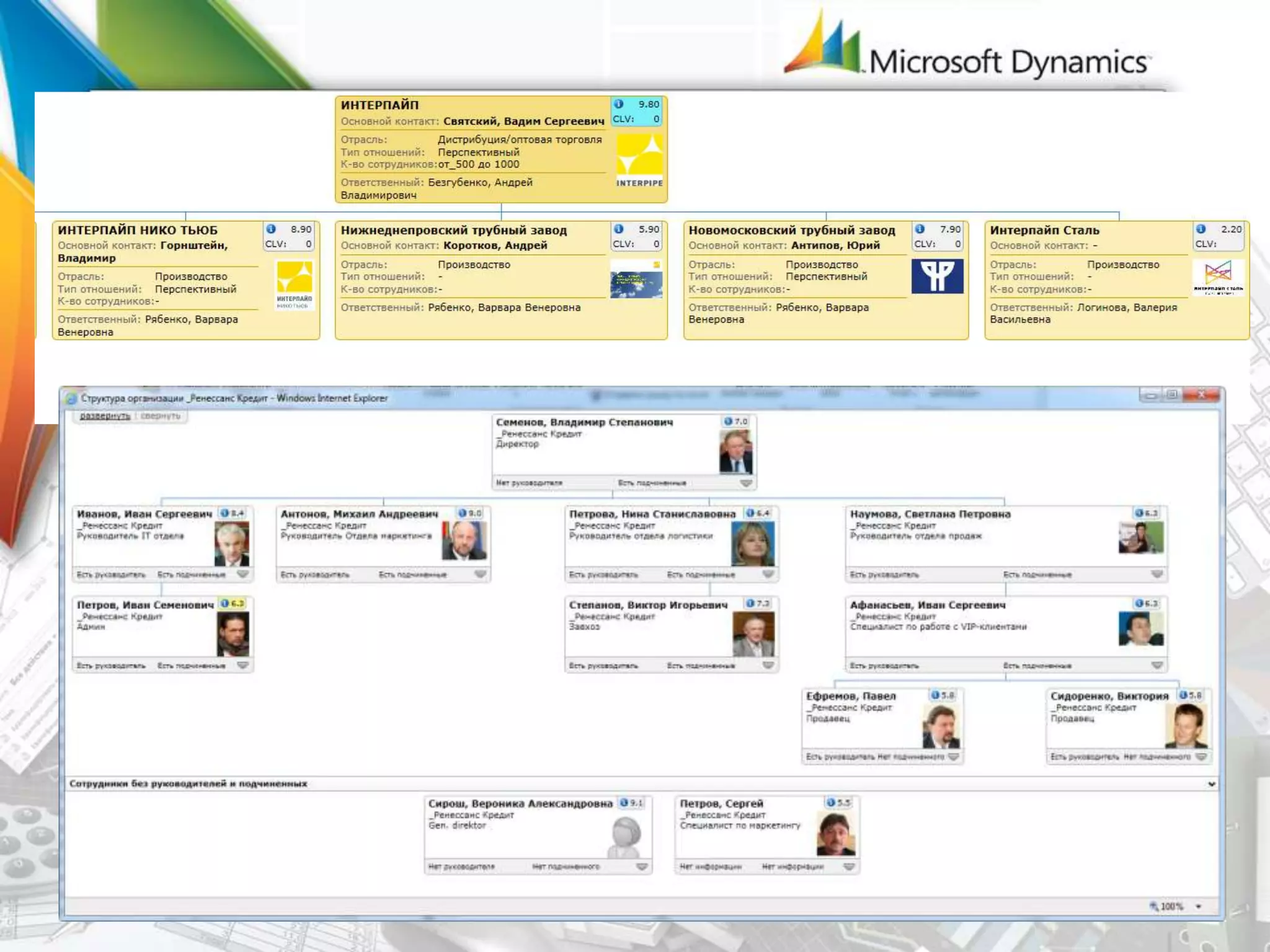This screenshot has height=952, width=1270.
Task: Open dropdown arrow on Петров, Сергей card
Action: click(849, 866)
